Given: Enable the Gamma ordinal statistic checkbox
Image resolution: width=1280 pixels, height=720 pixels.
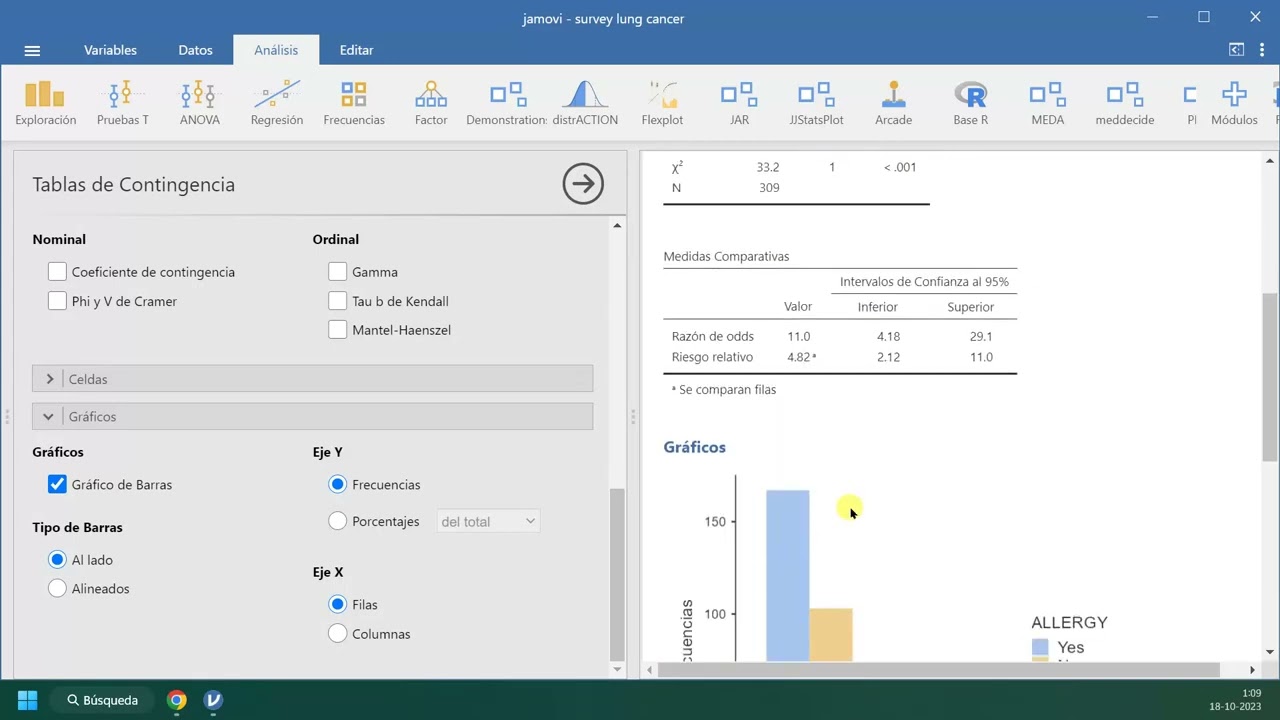Looking at the screenshot, I should (337, 272).
